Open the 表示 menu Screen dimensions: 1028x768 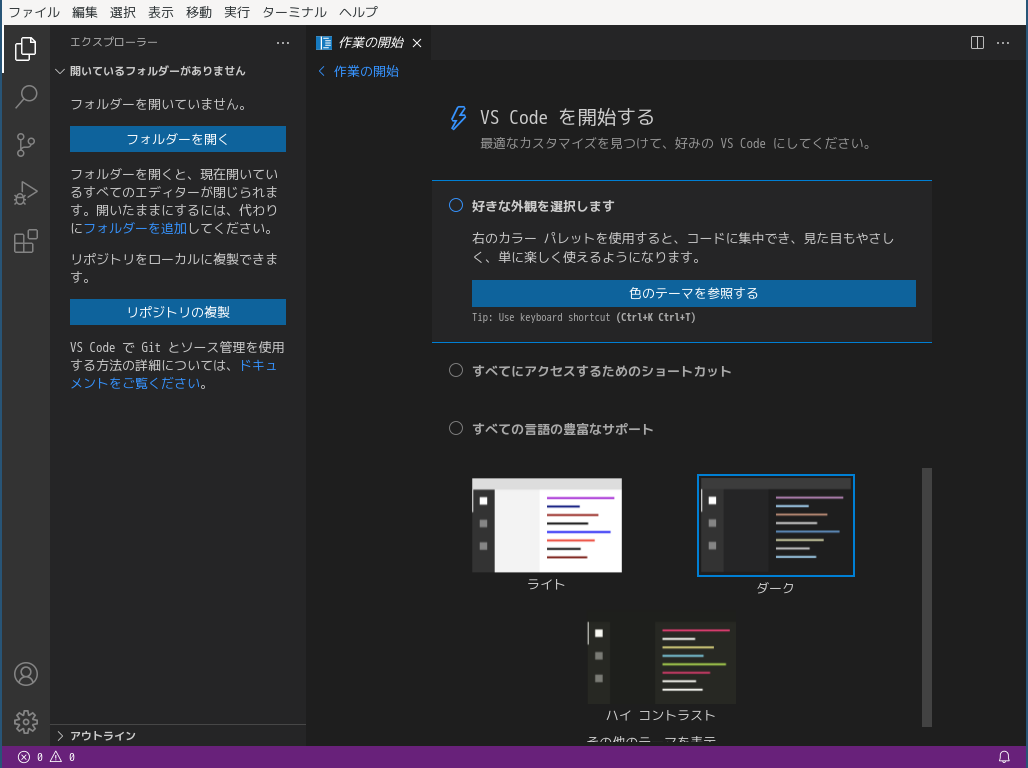point(161,12)
